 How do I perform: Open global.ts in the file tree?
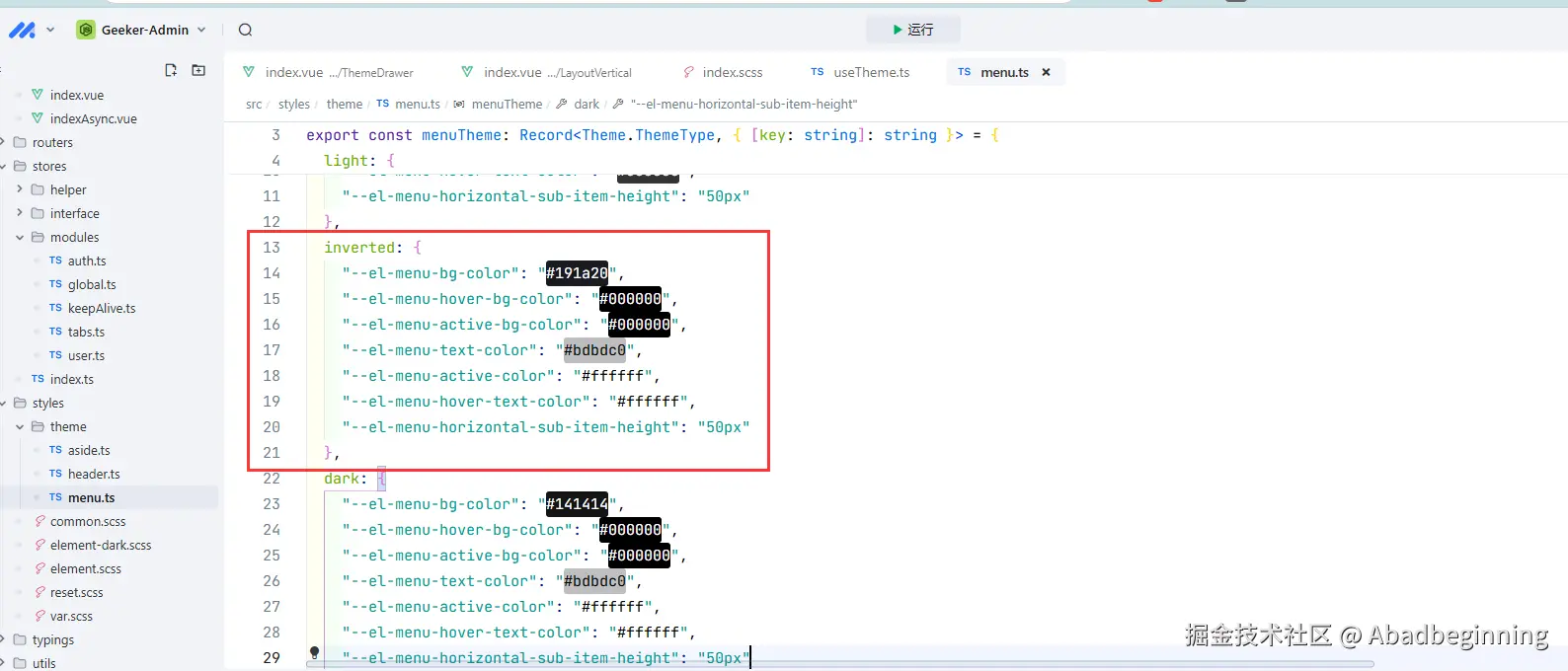click(92, 284)
